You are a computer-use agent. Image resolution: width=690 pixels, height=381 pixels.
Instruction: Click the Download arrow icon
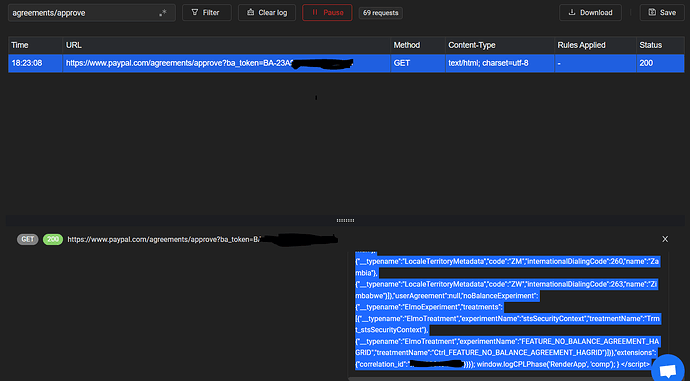(x=572, y=12)
